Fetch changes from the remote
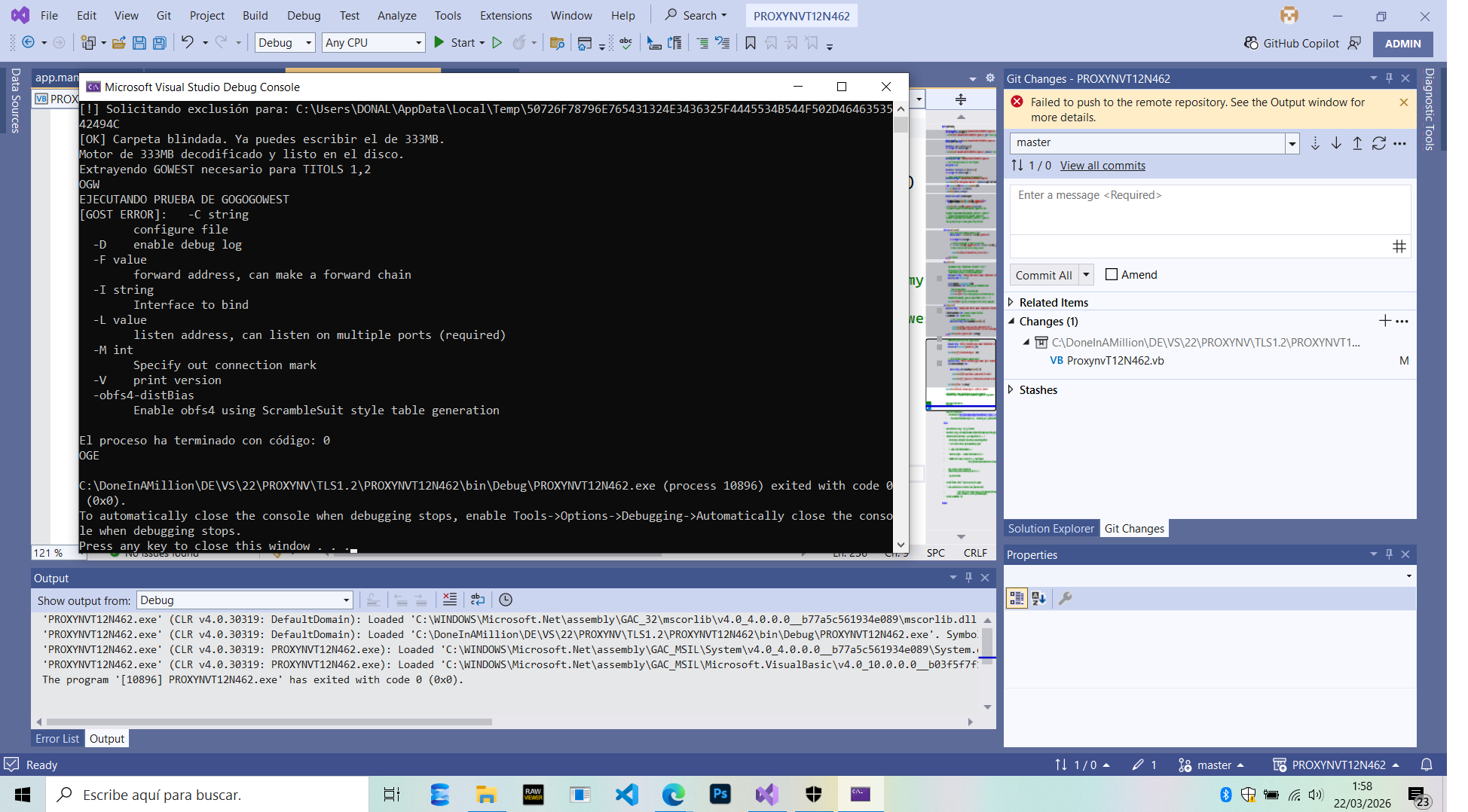Screen dimensions: 1468x812 pyautogui.click(x=1315, y=143)
